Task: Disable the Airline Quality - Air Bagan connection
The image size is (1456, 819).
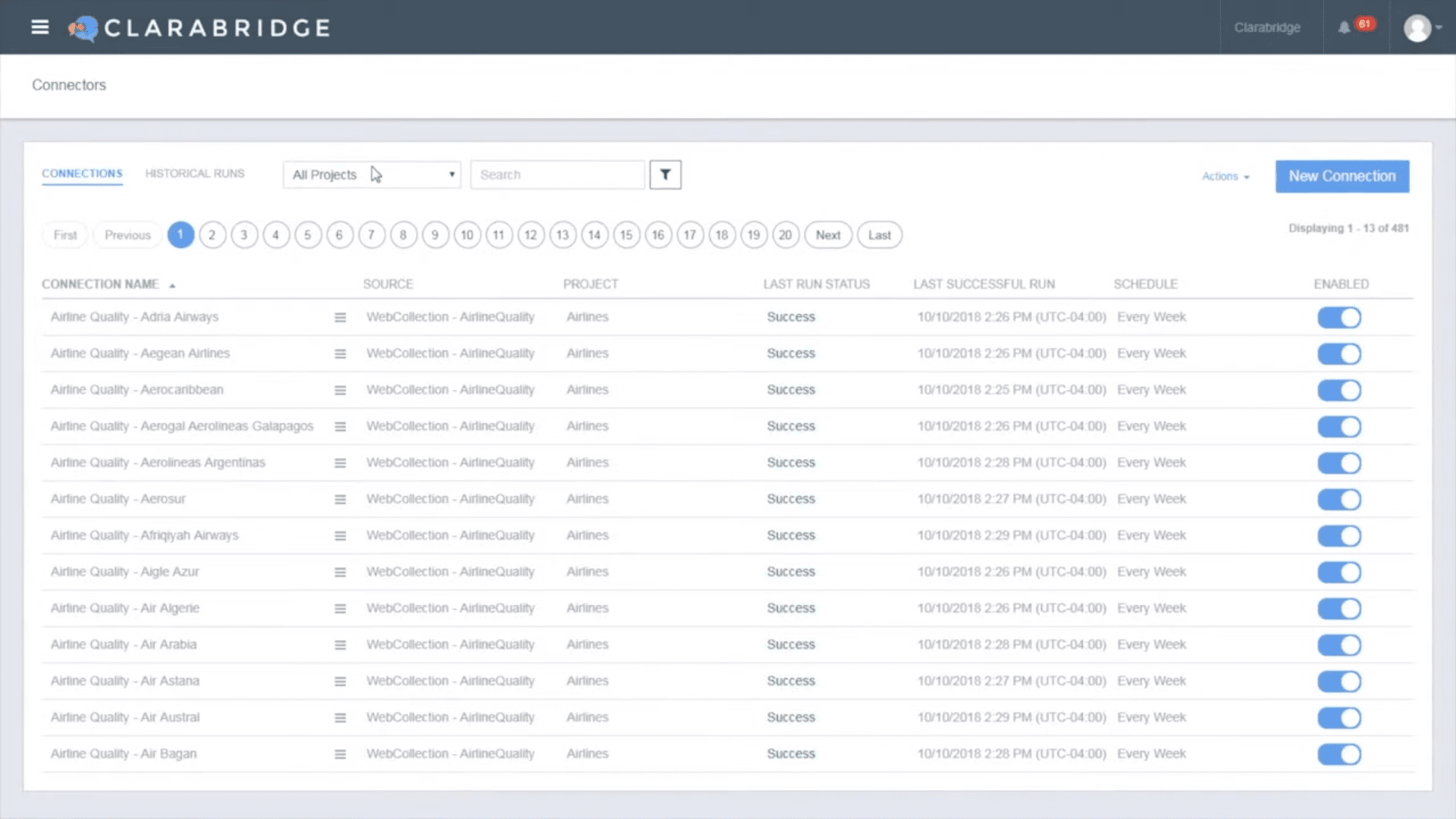Action: [x=1339, y=754]
